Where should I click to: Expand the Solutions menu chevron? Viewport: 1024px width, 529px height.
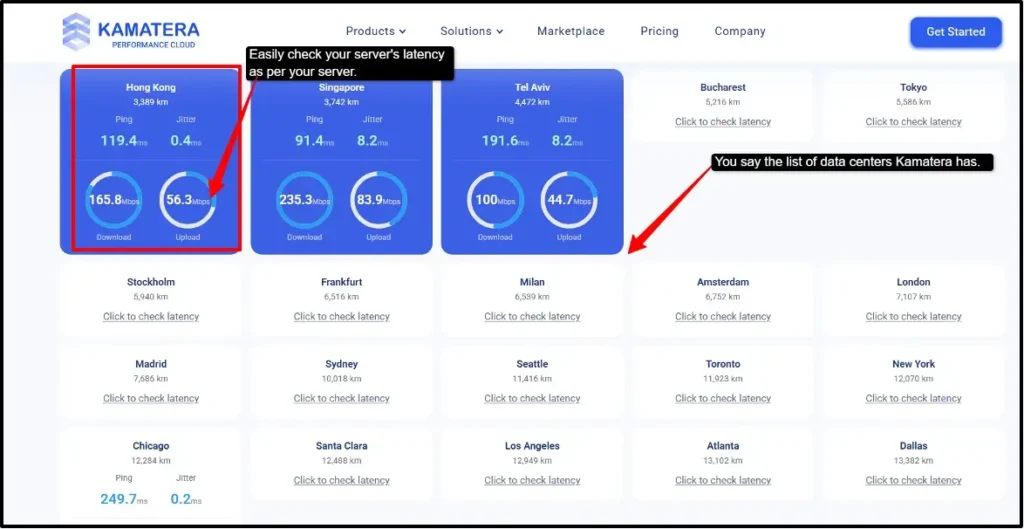coord(500,31)
